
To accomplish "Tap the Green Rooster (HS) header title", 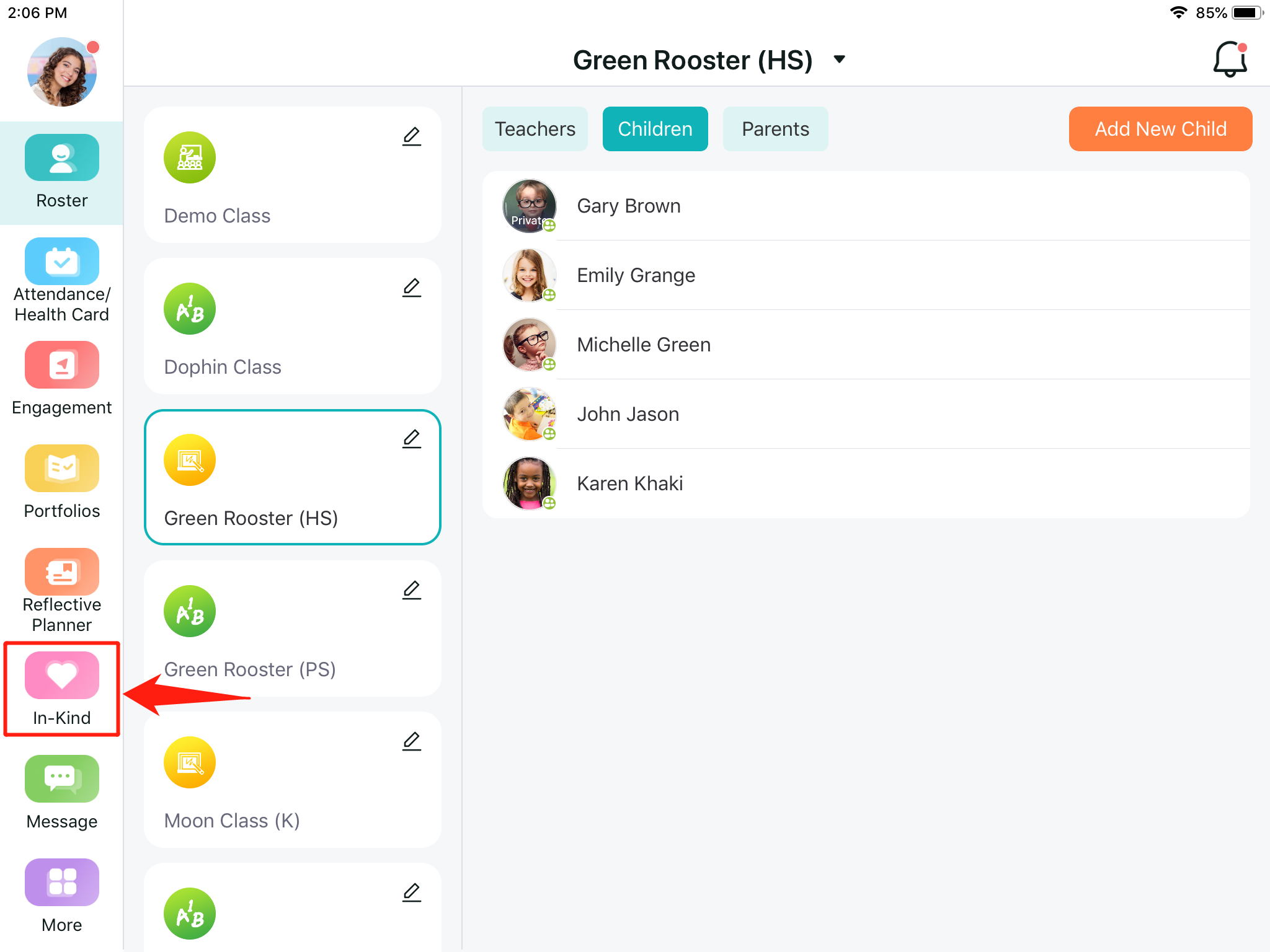I will point(693,60).
